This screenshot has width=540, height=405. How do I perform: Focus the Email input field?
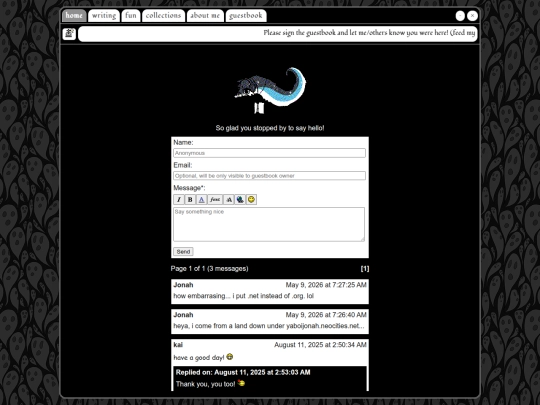point(269,176)
